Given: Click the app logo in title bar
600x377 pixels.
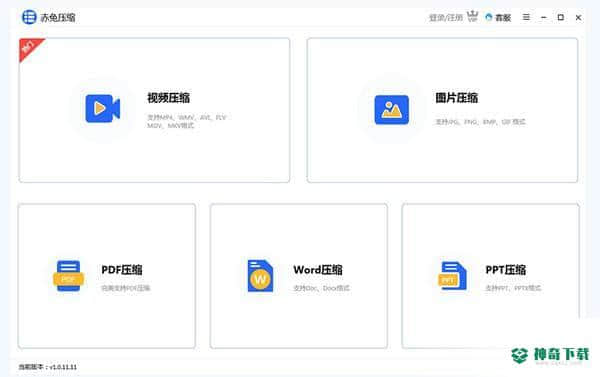Looking at the screenshot, I should (x=29, y=17).
